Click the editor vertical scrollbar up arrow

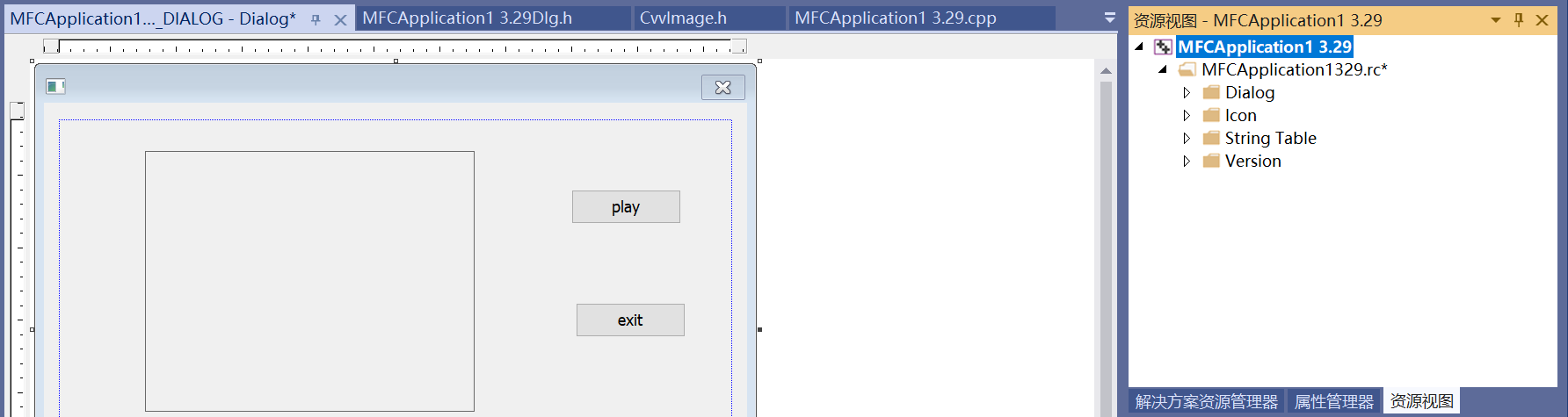coord(1106,70)
